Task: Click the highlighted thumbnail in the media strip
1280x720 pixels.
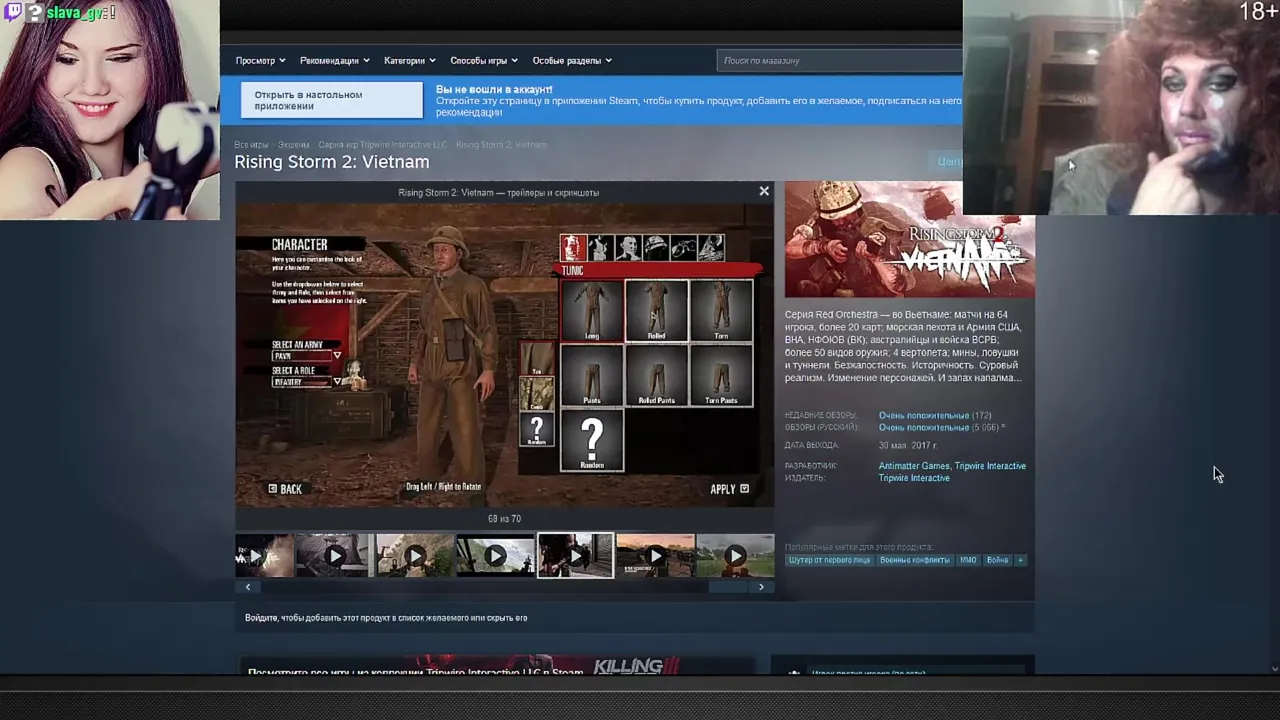Action: pos(575,556)
